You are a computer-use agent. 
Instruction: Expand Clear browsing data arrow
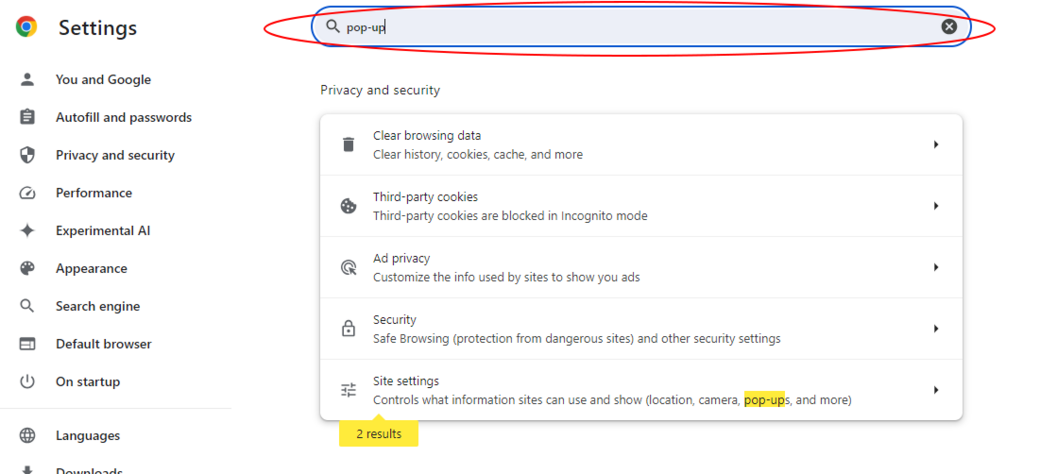tap(936, 145)
